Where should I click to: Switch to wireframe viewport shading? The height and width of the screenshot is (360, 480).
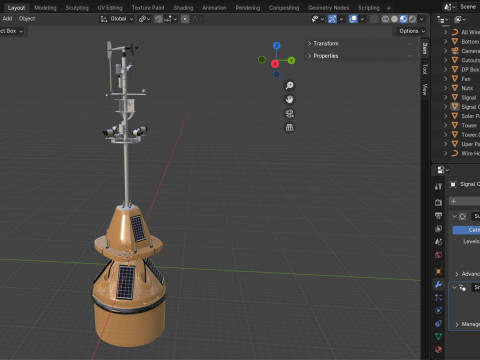[x=385, y=19]
